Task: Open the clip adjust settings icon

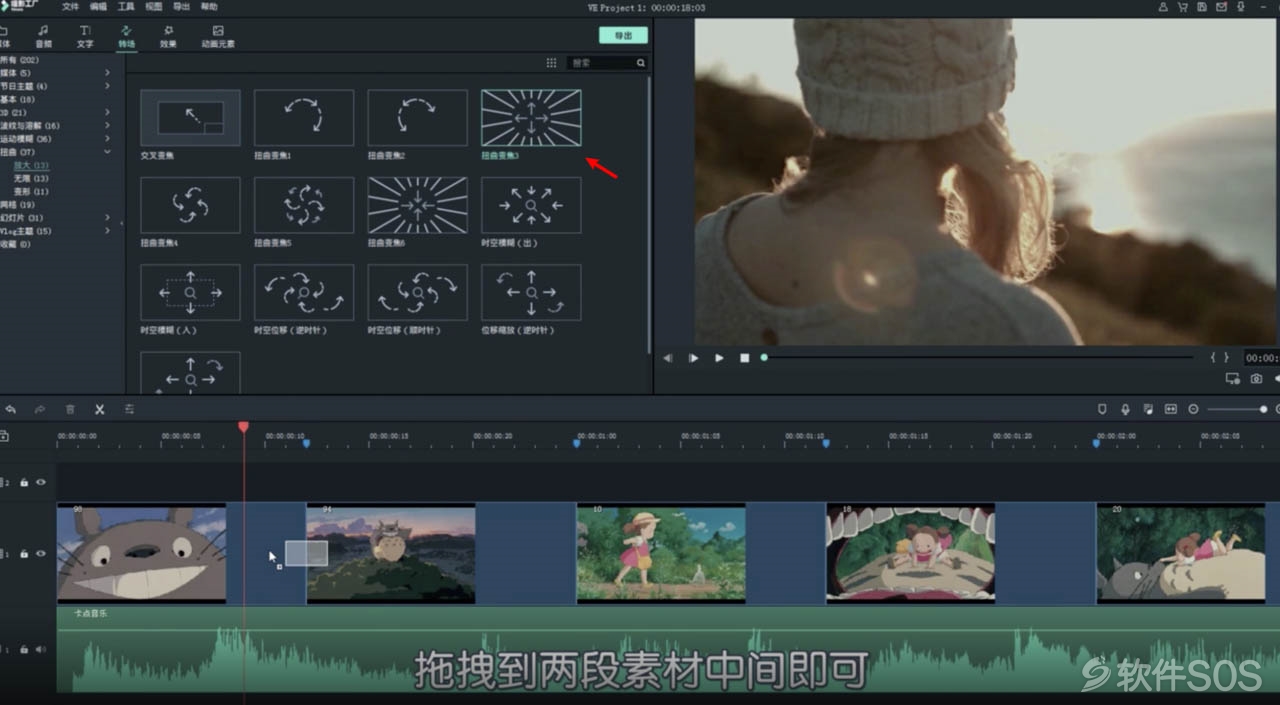Action: click(130, 409)
